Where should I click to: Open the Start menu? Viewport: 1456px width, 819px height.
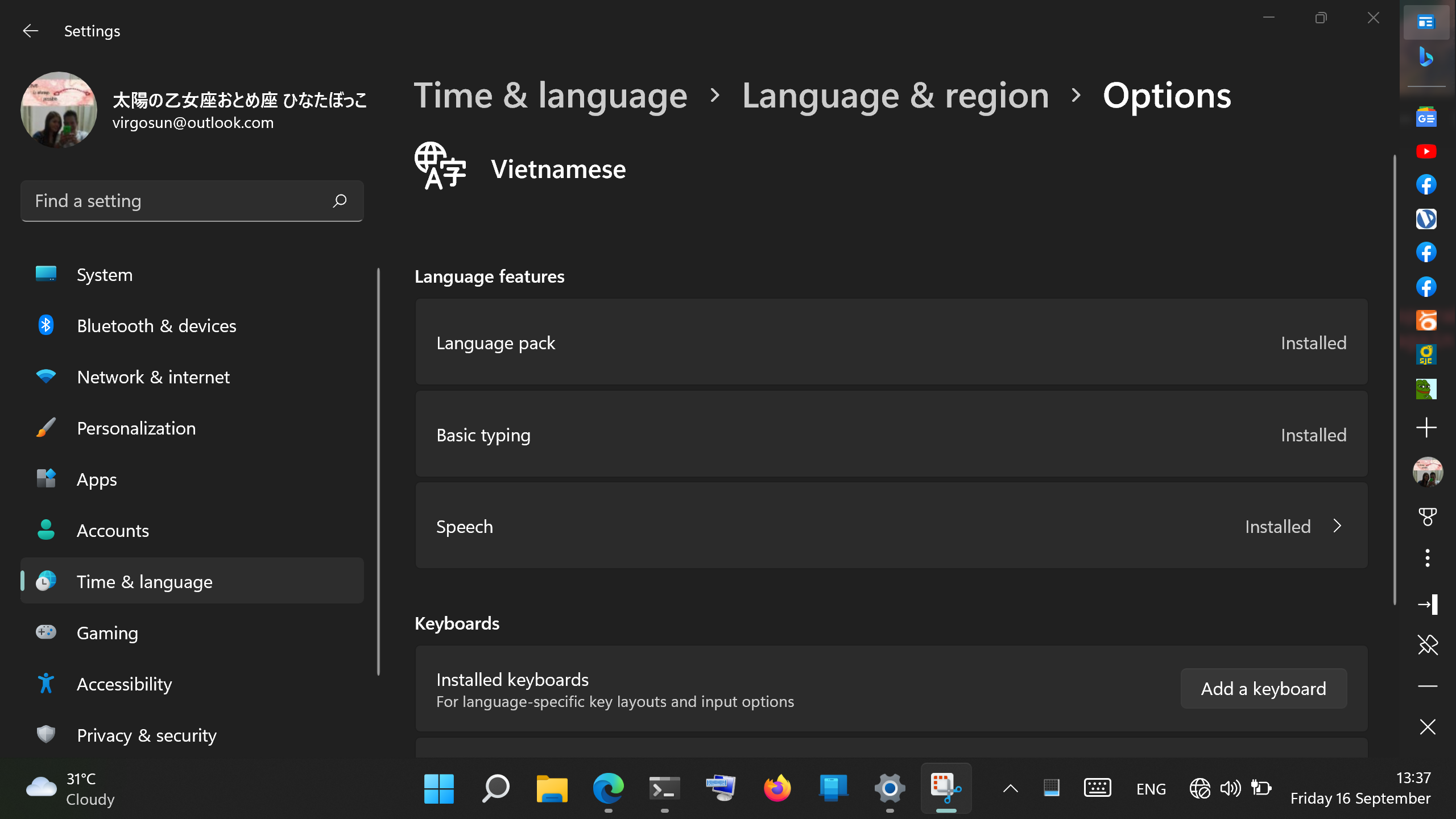coord(439,789)
